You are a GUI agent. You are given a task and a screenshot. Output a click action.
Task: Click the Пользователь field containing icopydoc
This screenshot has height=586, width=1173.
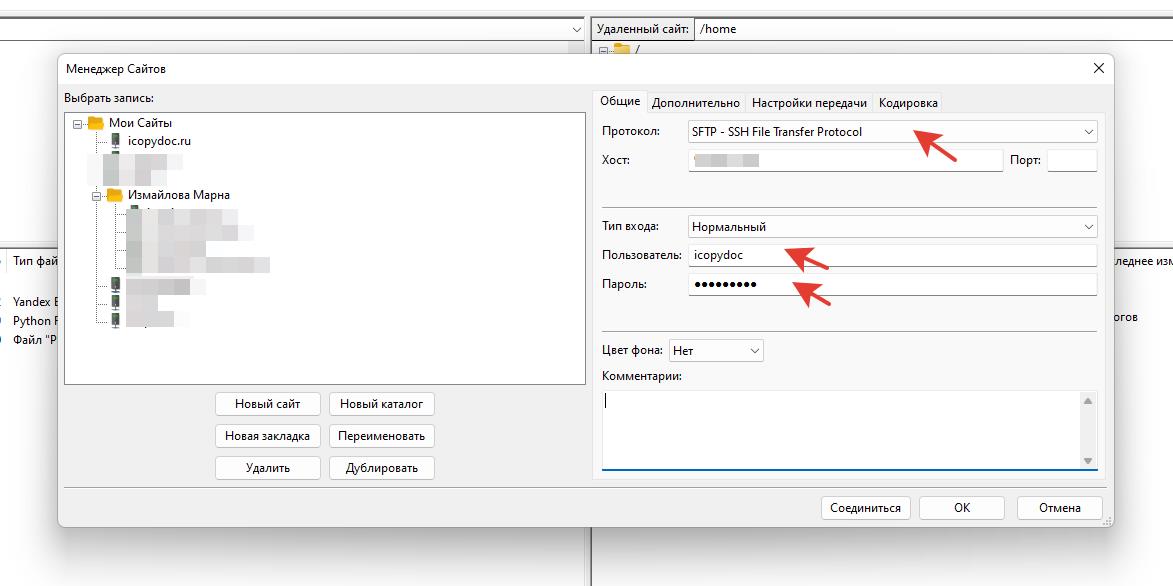tap(892, 255)
